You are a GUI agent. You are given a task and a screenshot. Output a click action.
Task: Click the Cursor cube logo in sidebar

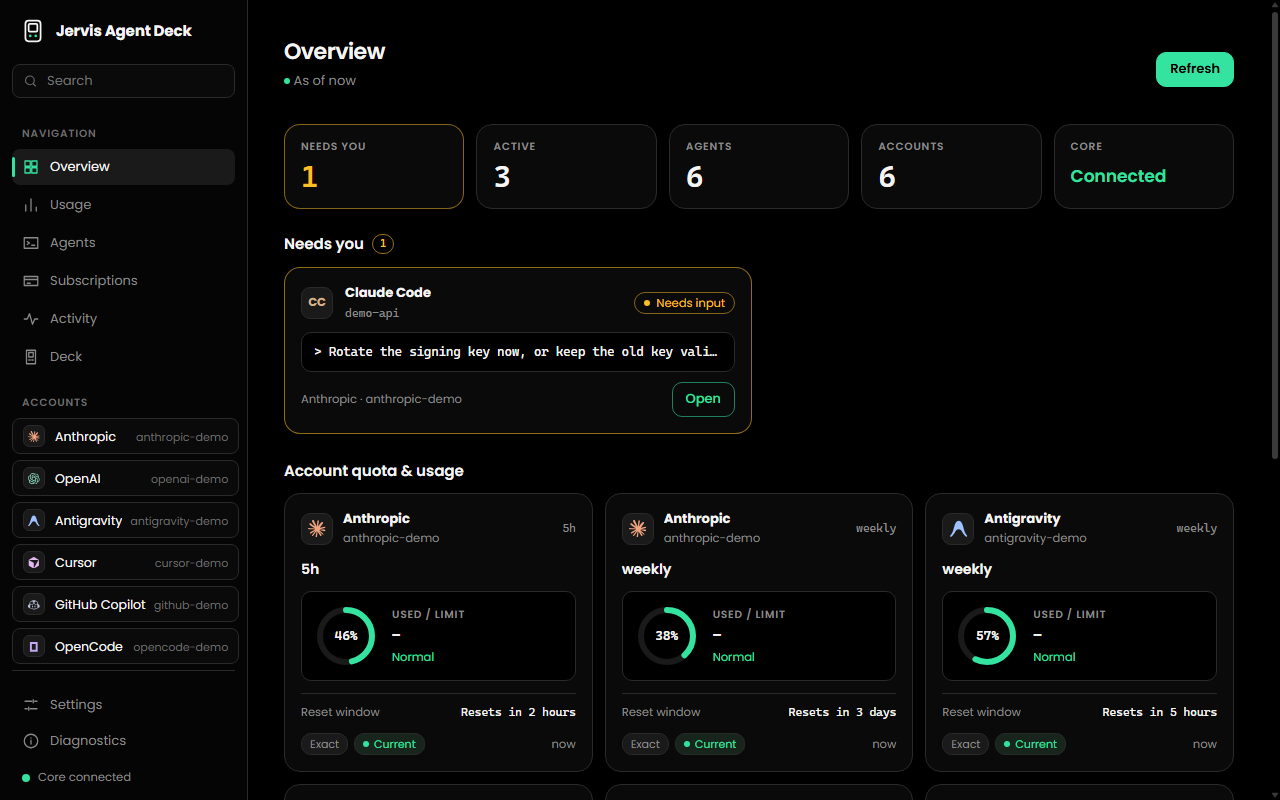[34, 563]
